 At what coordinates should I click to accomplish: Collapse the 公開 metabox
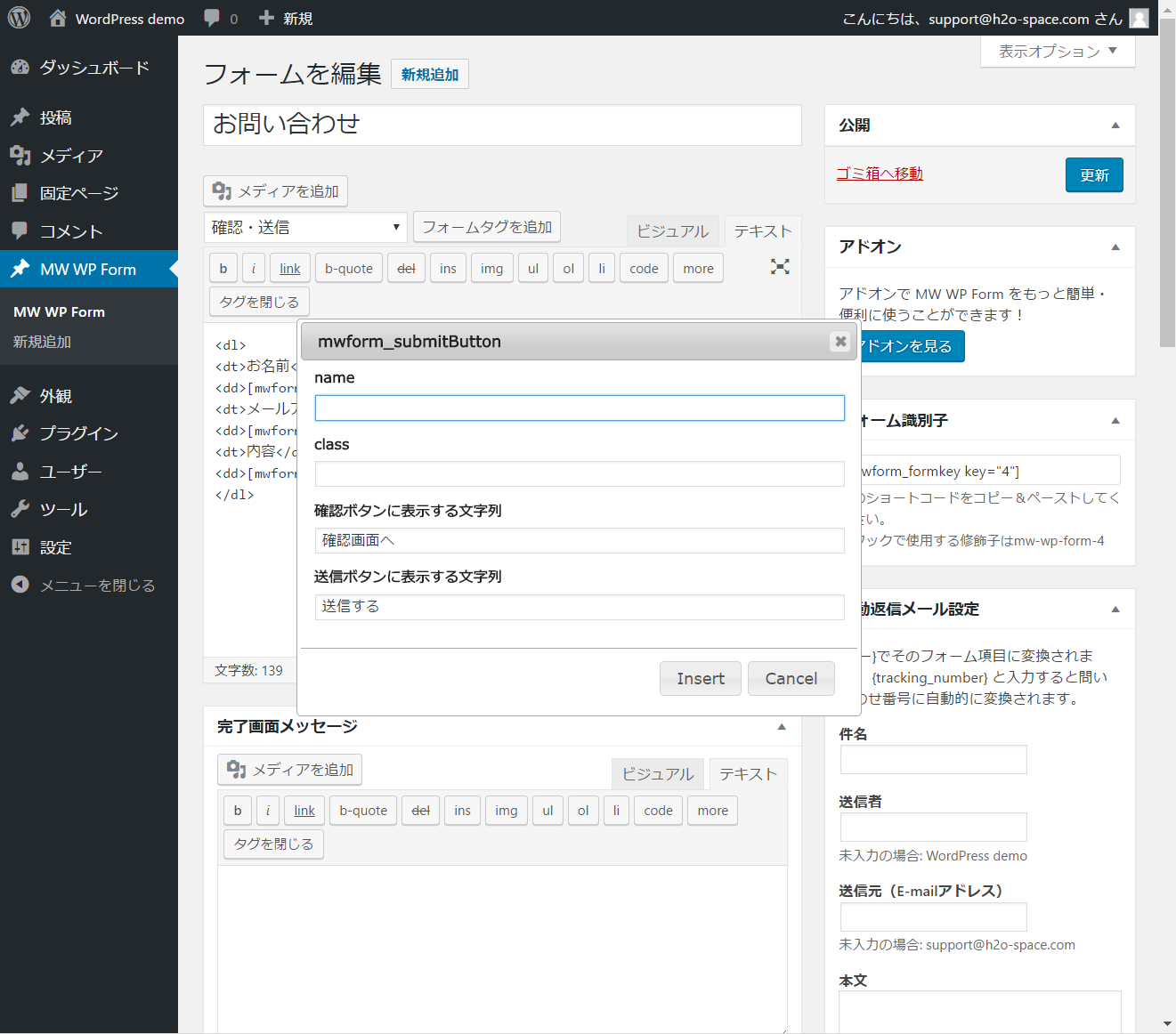pos(1115,125)
